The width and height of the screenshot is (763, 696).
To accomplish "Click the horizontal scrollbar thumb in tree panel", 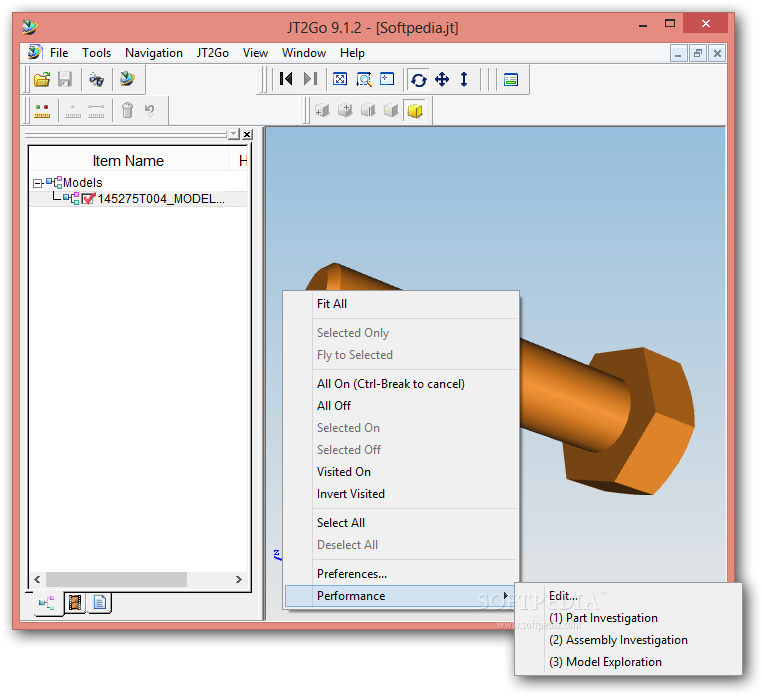I will coord(116,579).
